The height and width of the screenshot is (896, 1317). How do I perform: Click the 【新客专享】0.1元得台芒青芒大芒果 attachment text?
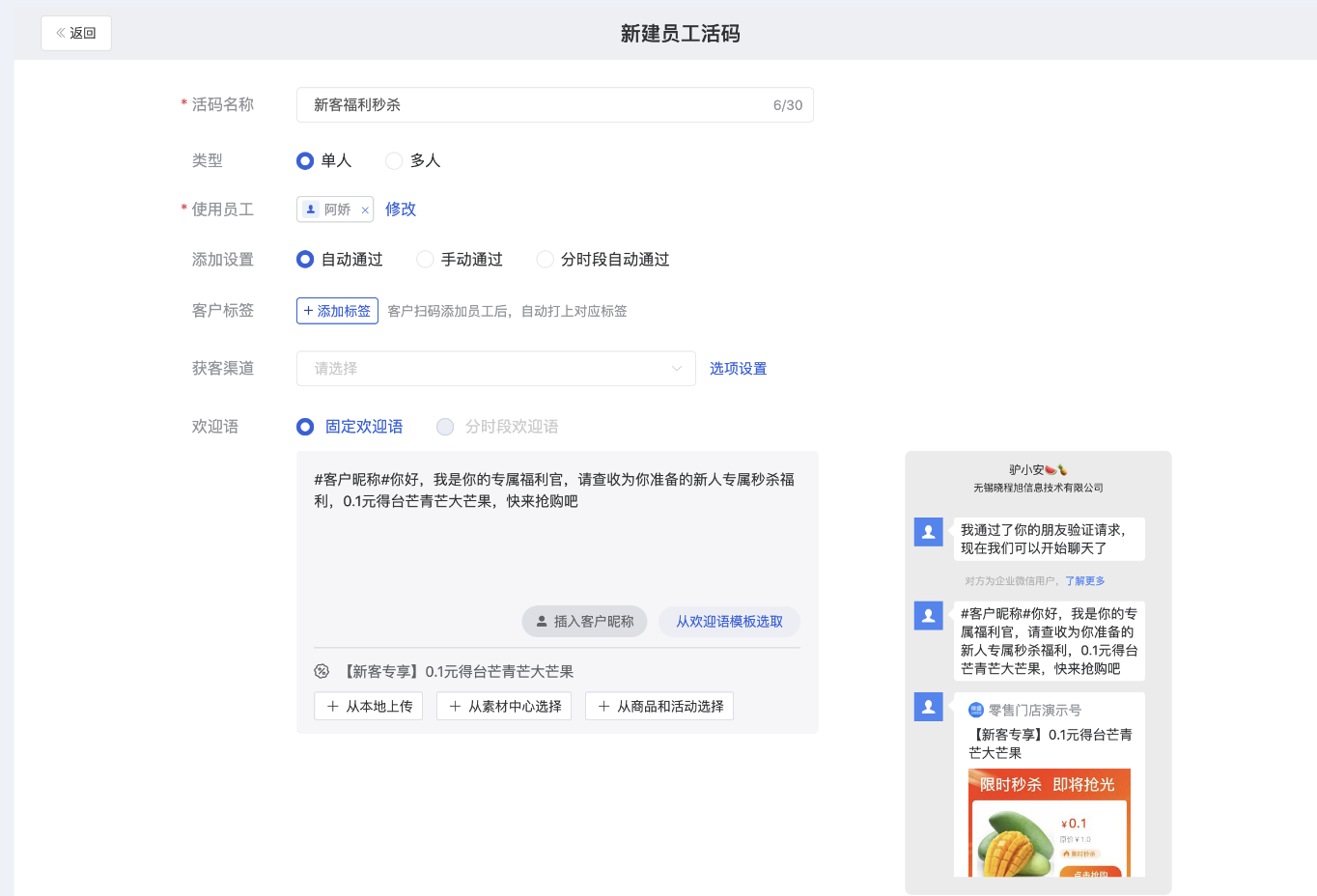pos(459,671)
